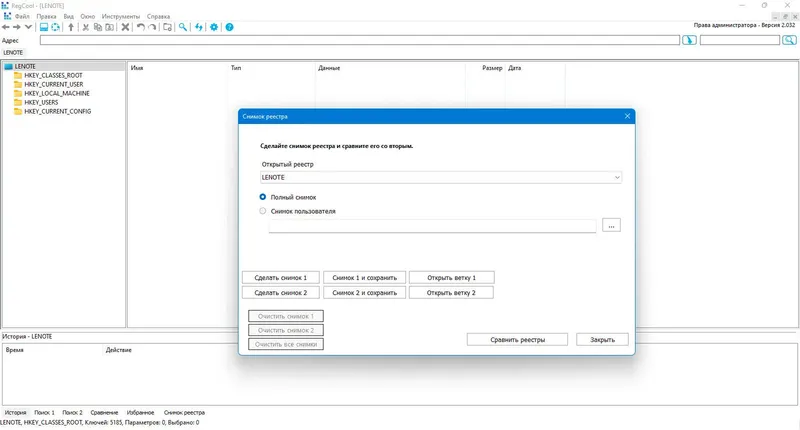
Task: Click the up one level arrow icon
Action: [x=71, y=27]
